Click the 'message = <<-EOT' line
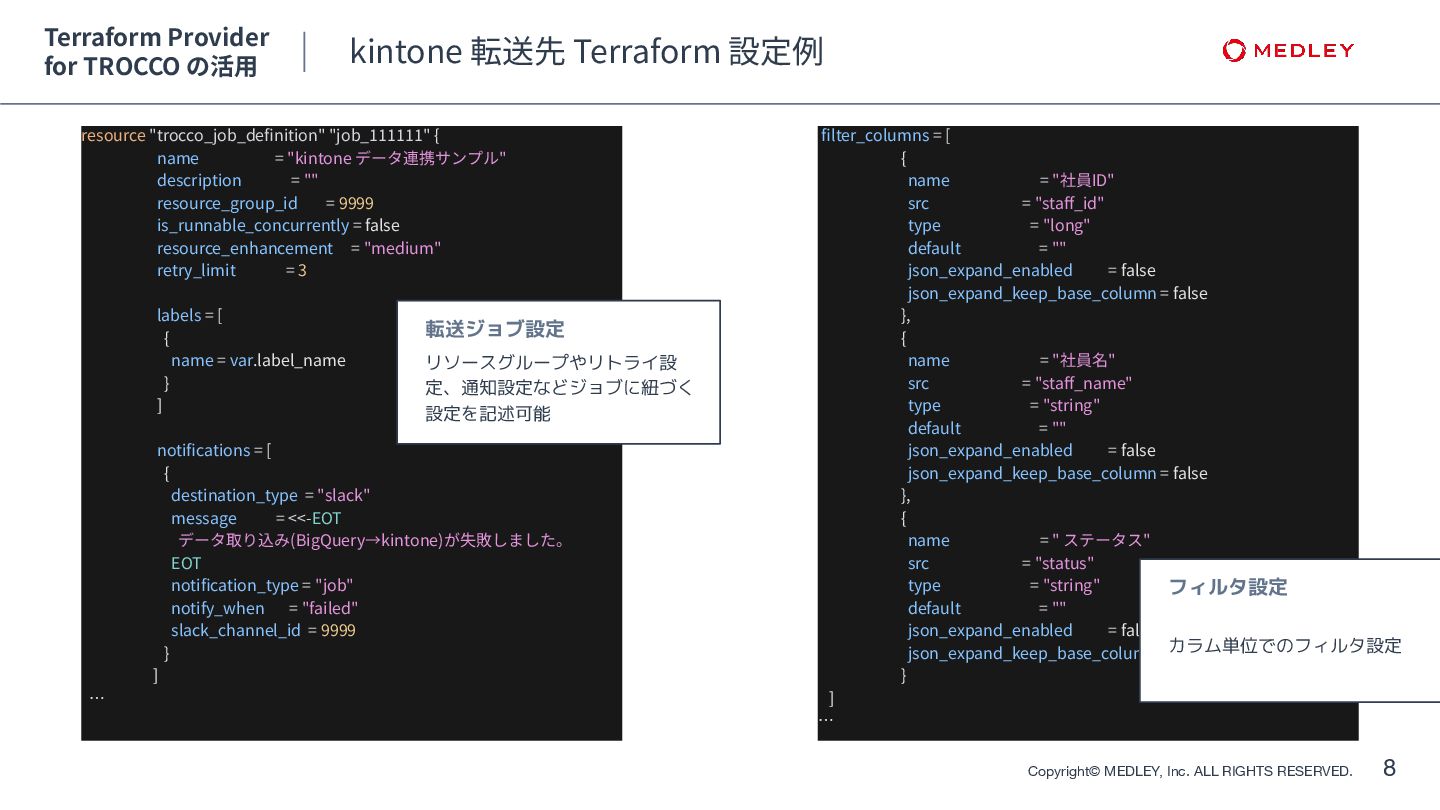The height and width of the screenshot is (810, 1440). [x=256, y=518]
